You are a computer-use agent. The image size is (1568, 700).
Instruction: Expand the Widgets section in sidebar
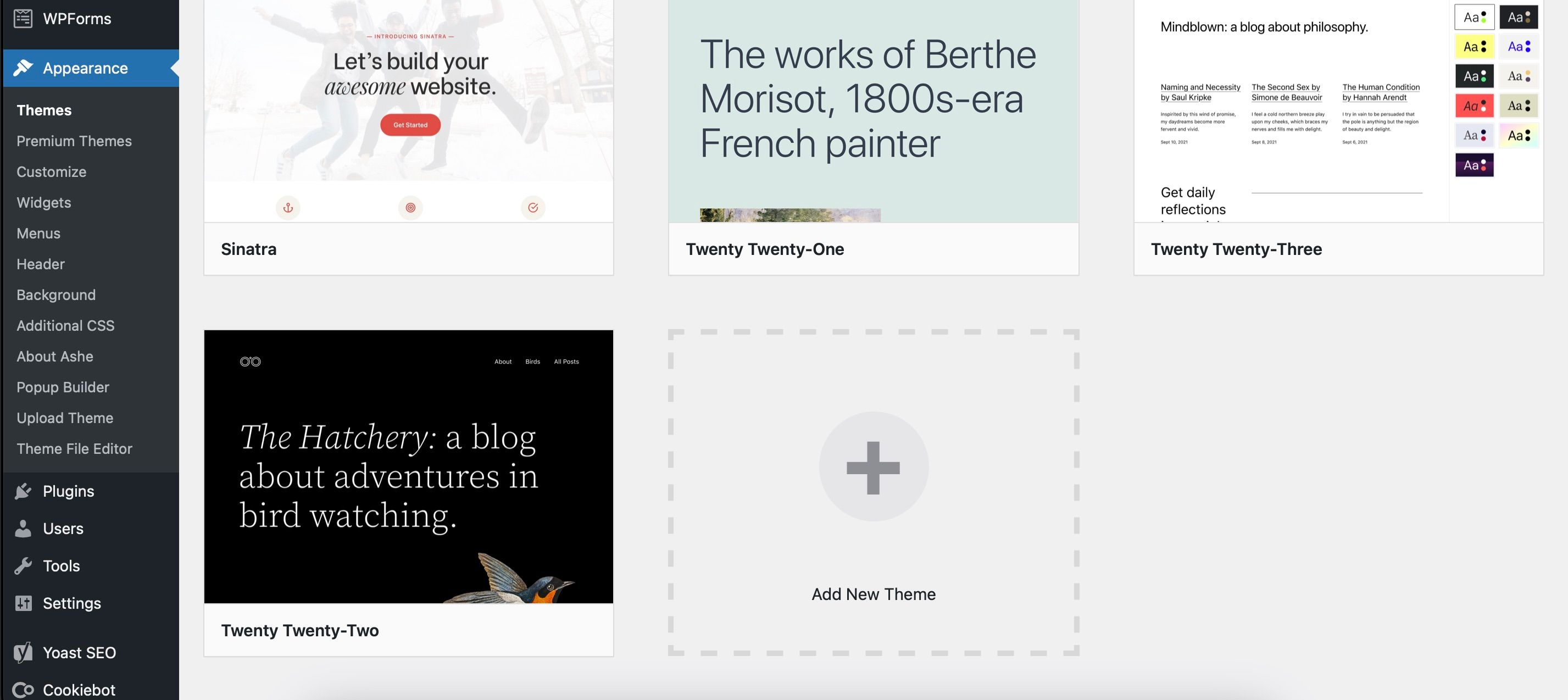point(43,202)
